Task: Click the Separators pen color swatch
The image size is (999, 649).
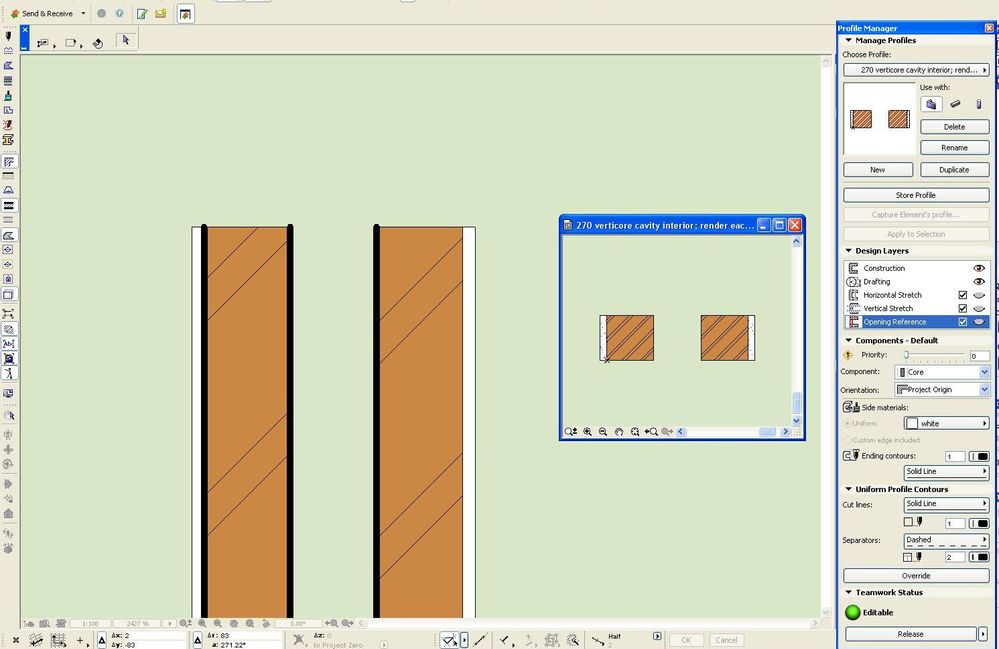Action: (x=979, y=557)
